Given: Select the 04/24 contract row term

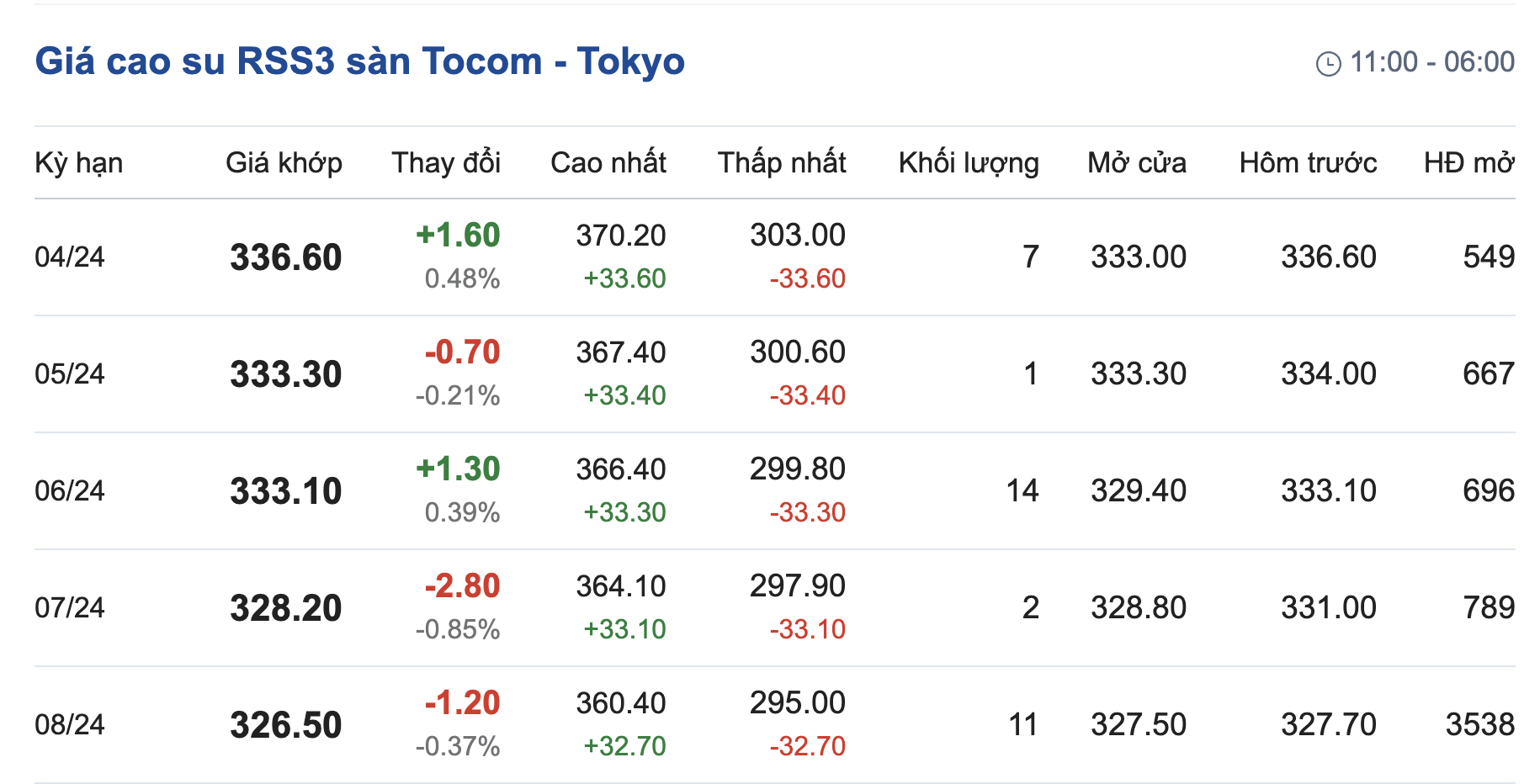Looking at the screenshot, I should tap(70, 257).
